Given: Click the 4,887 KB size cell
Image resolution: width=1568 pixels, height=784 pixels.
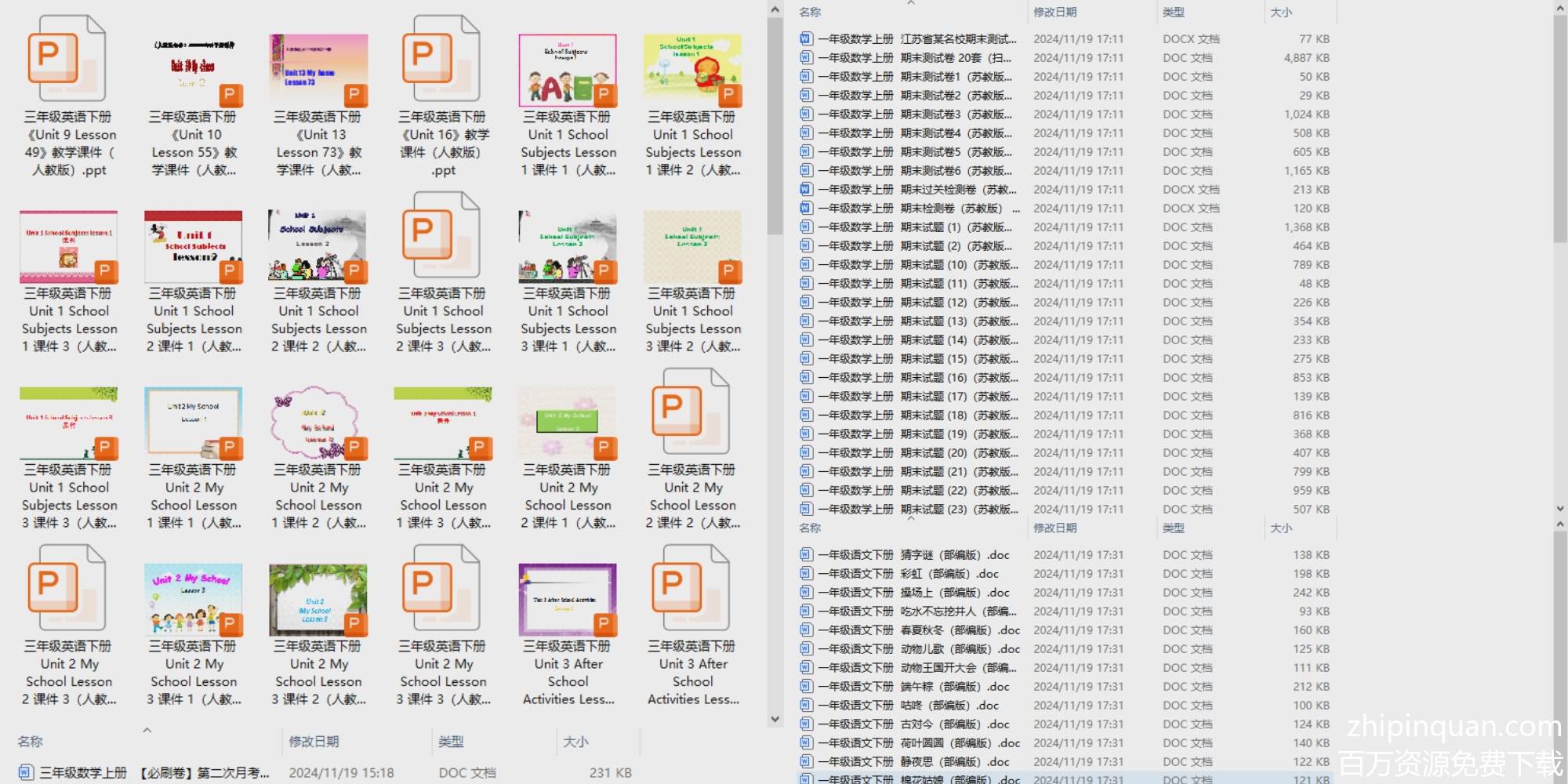Looking at the screenshot, I should pos(1306,57).
